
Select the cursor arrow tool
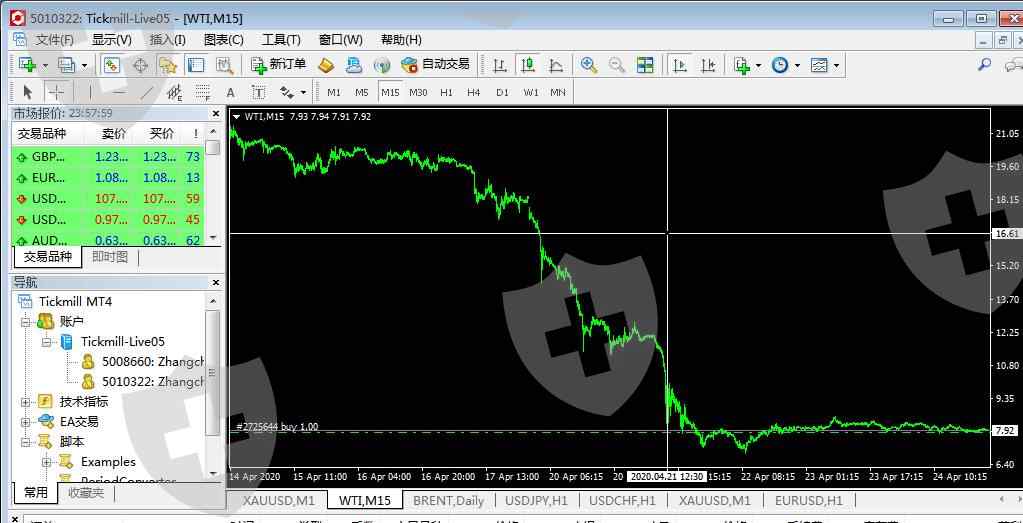(27, 92)
